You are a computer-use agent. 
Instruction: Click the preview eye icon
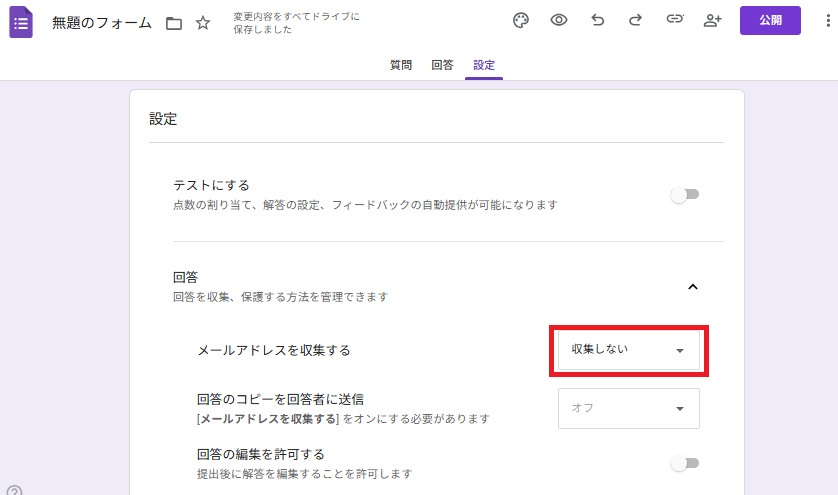tap(559, 20)
